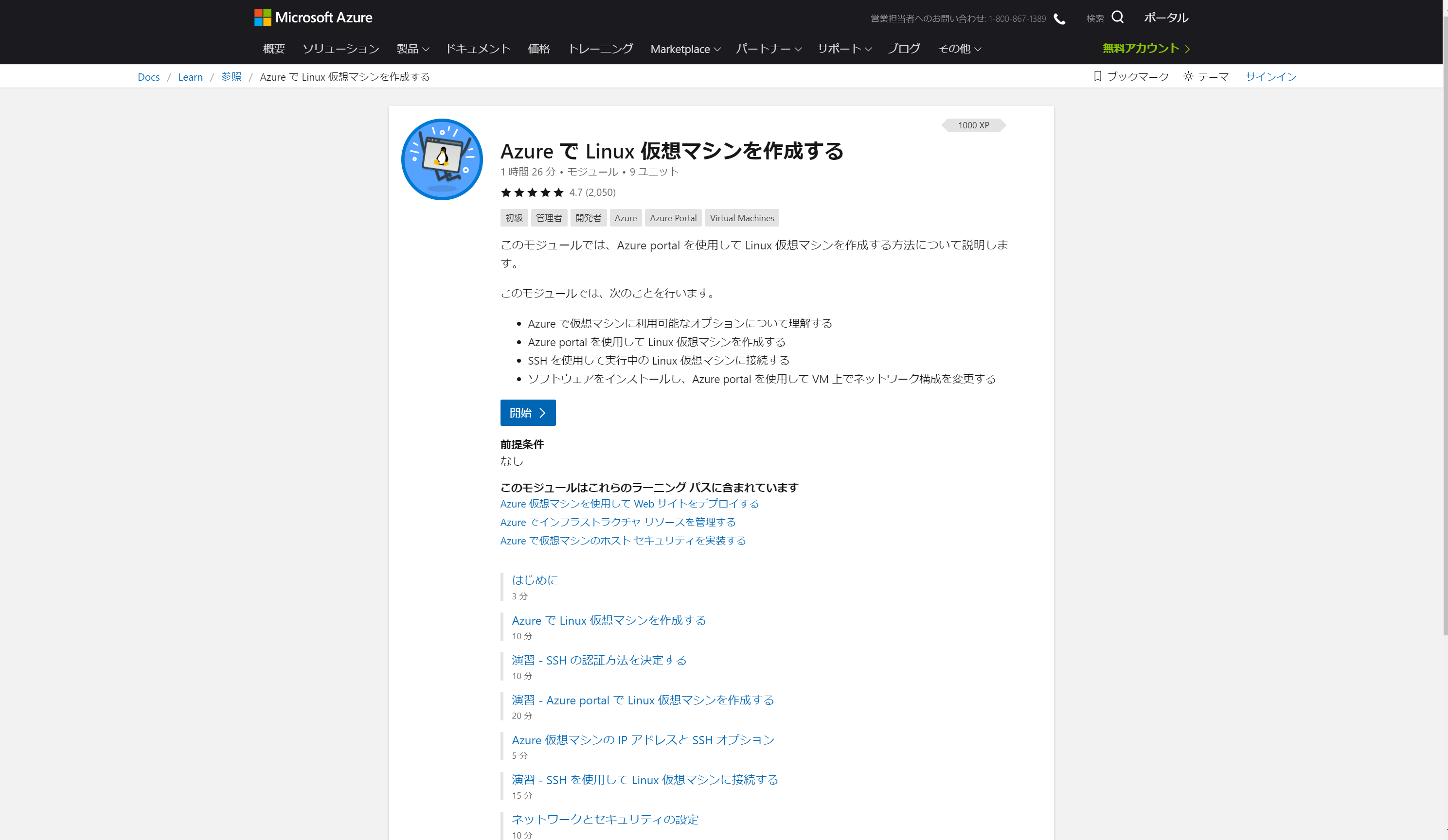Open the サポート dropdown menu
Viewport: 1448px width, 840px height.
(x=844, y=49)
